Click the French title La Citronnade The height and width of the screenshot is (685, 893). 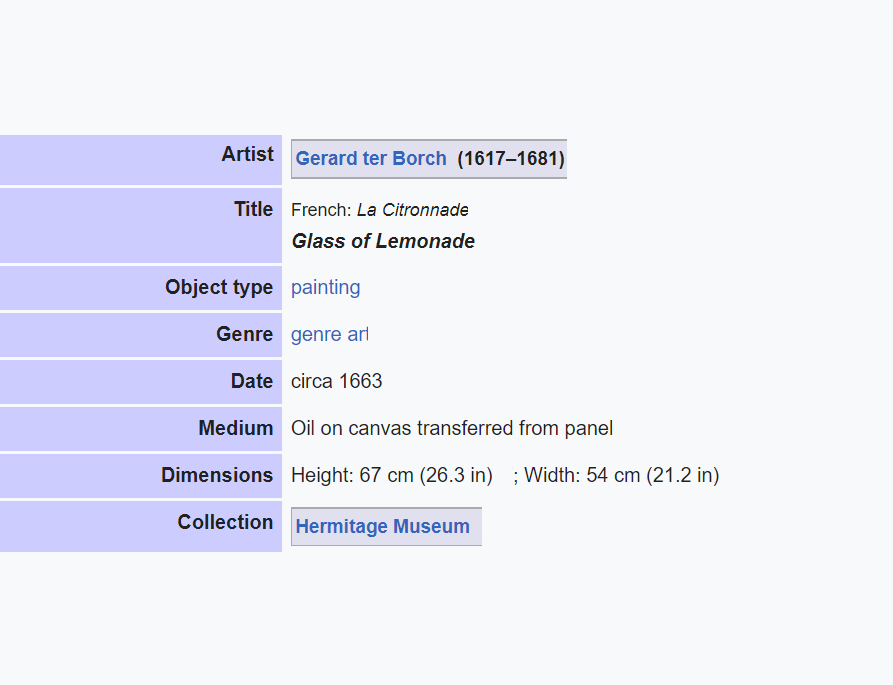(x=413, y=210)
